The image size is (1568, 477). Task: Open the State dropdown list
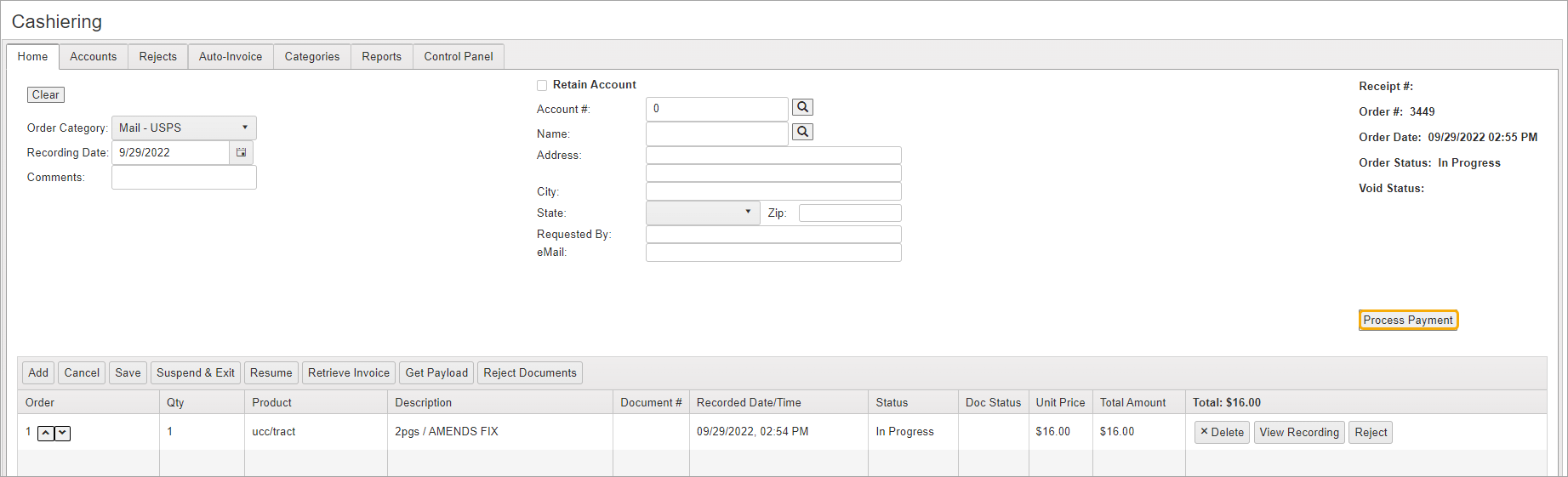pyautogui.click(x=747, y=213)
